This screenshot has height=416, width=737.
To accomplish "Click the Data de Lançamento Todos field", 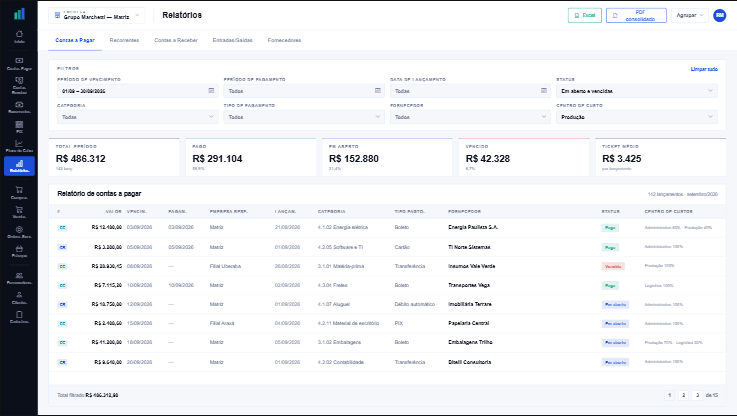I will coord(470,91).
